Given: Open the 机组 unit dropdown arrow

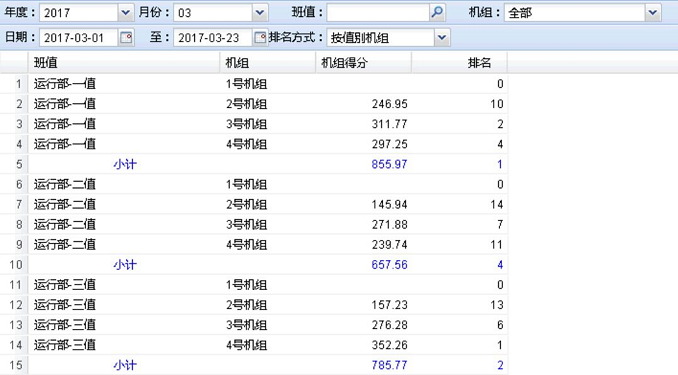Looking at the screenshot, I should 653,13.
